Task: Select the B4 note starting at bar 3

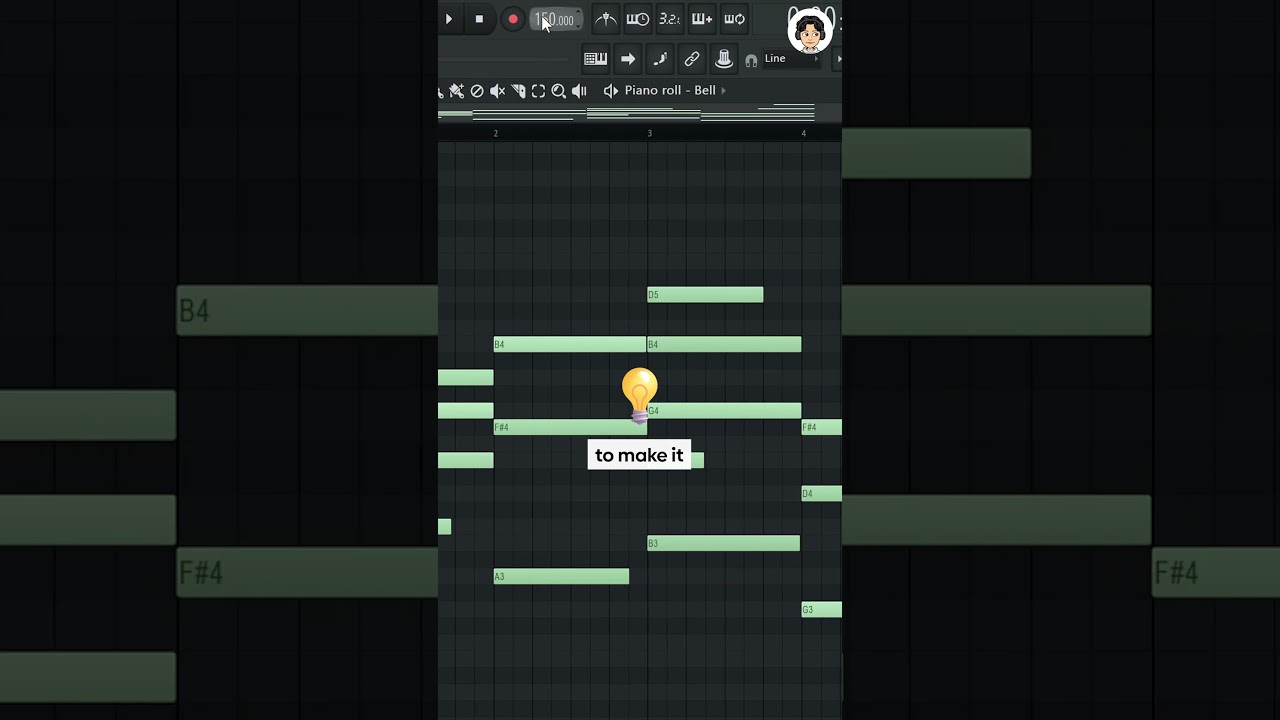Action: click(x=724, y=345)
